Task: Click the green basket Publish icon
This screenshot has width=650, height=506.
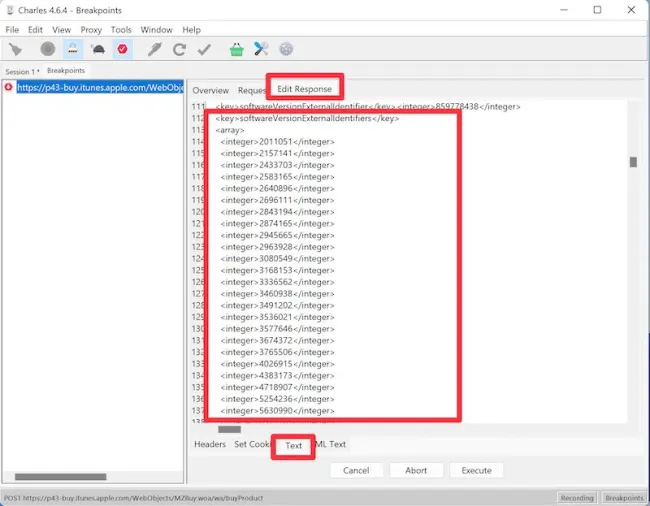Action: click(x=236, y=49)
